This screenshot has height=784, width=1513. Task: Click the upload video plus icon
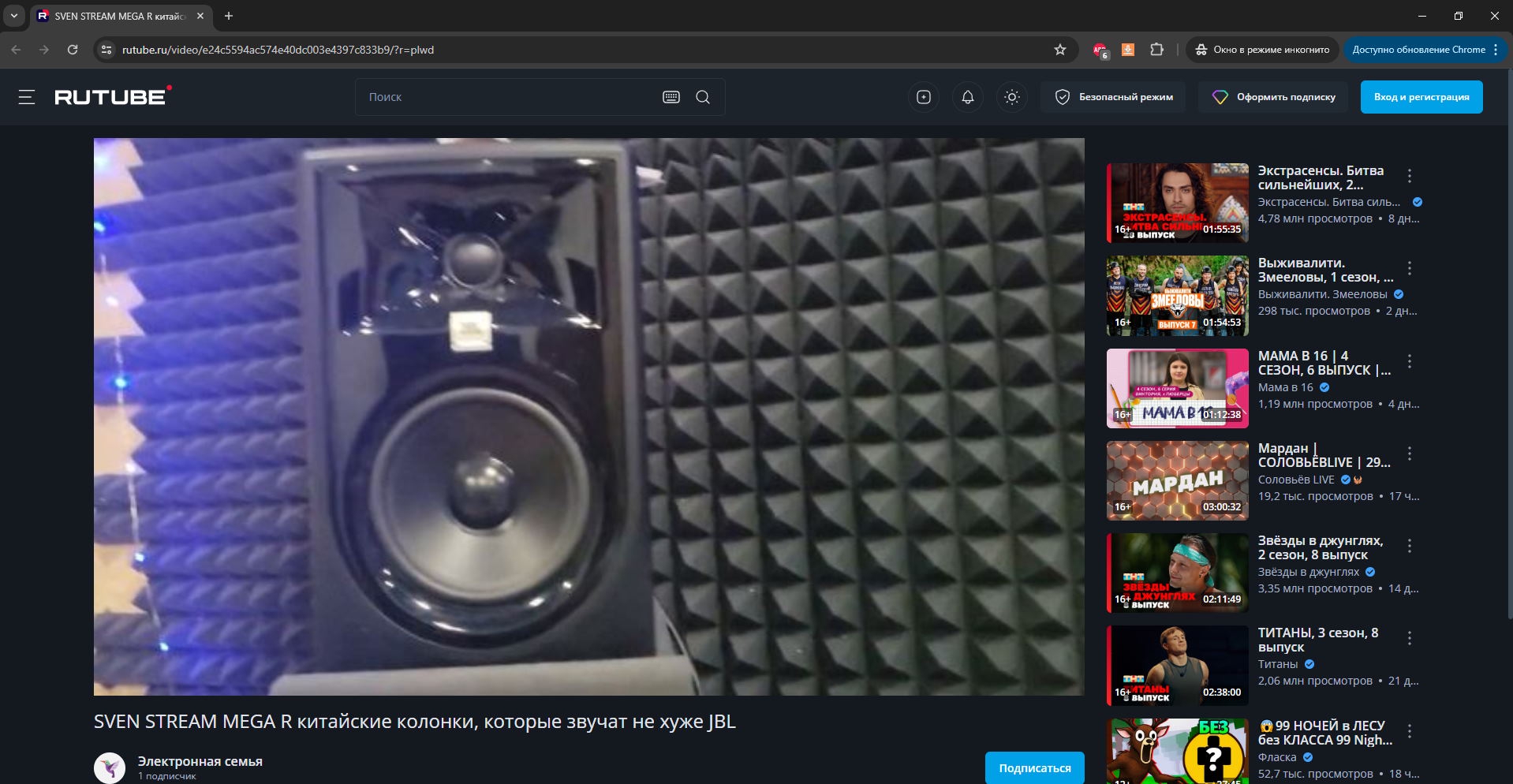(924, 97)
